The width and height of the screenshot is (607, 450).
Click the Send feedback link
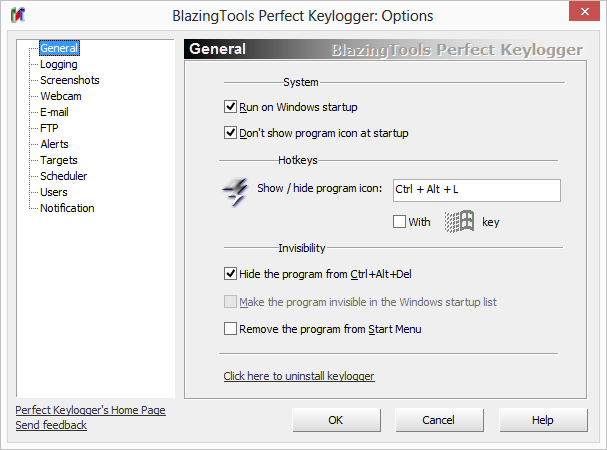pyautogui.click(x=51, y=425)
